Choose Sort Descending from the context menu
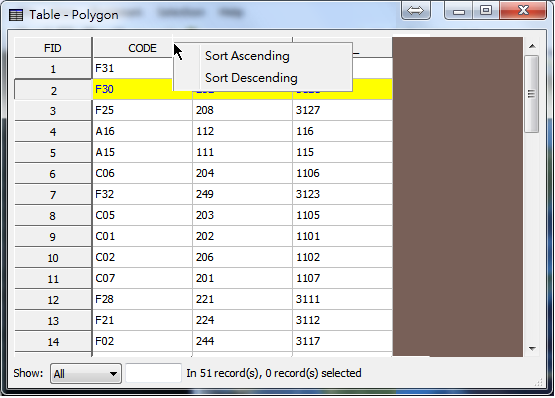The image size is (555, 398). pos(263,78)
